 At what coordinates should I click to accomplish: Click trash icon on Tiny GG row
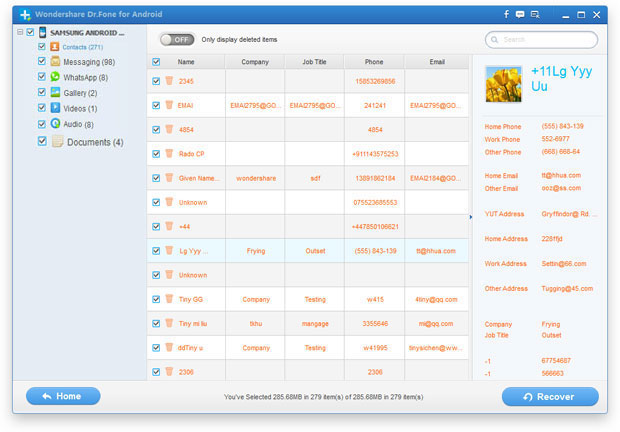tap(169, 299)
